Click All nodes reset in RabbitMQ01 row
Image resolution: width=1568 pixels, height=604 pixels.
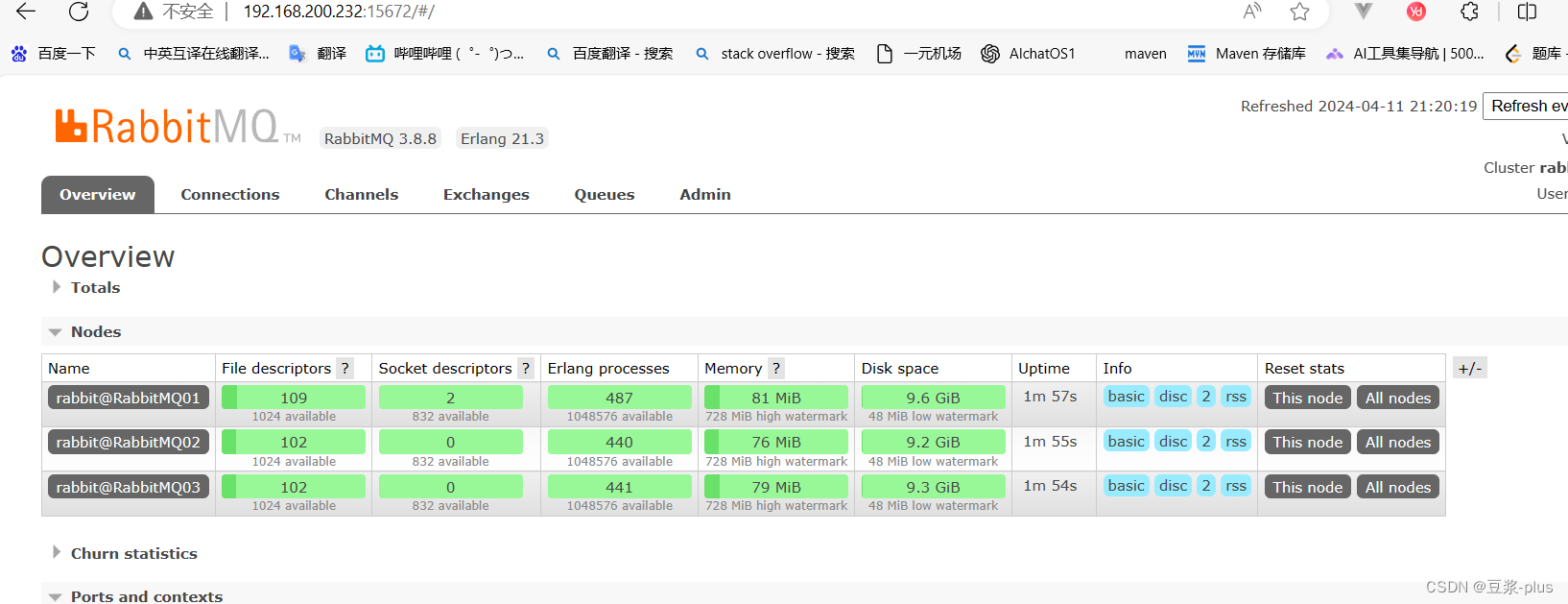click(x=1398, y=398)
